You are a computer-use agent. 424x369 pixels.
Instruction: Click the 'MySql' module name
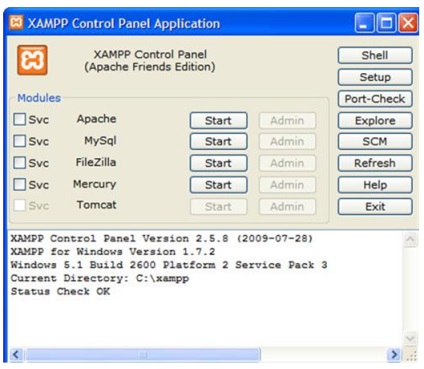(x=100, y=141)
